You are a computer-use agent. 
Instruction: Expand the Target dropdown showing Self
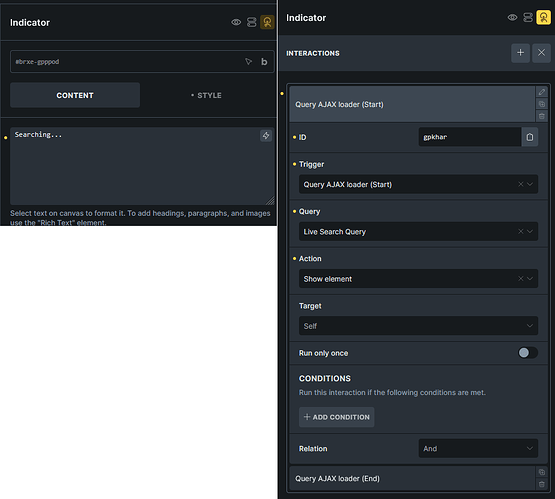click(418, 326)
